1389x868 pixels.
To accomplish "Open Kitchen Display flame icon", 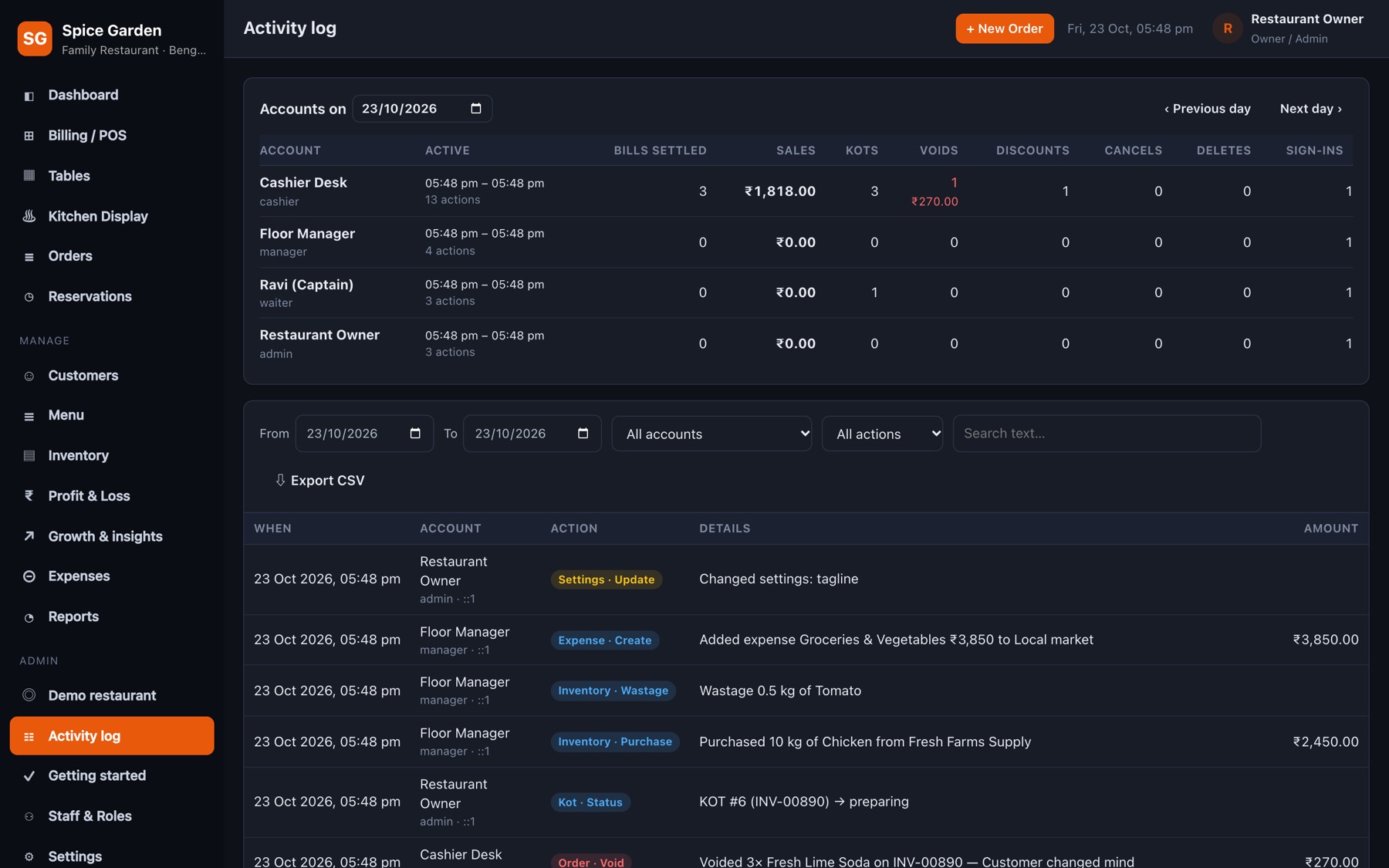I will [x=29, y=217].
